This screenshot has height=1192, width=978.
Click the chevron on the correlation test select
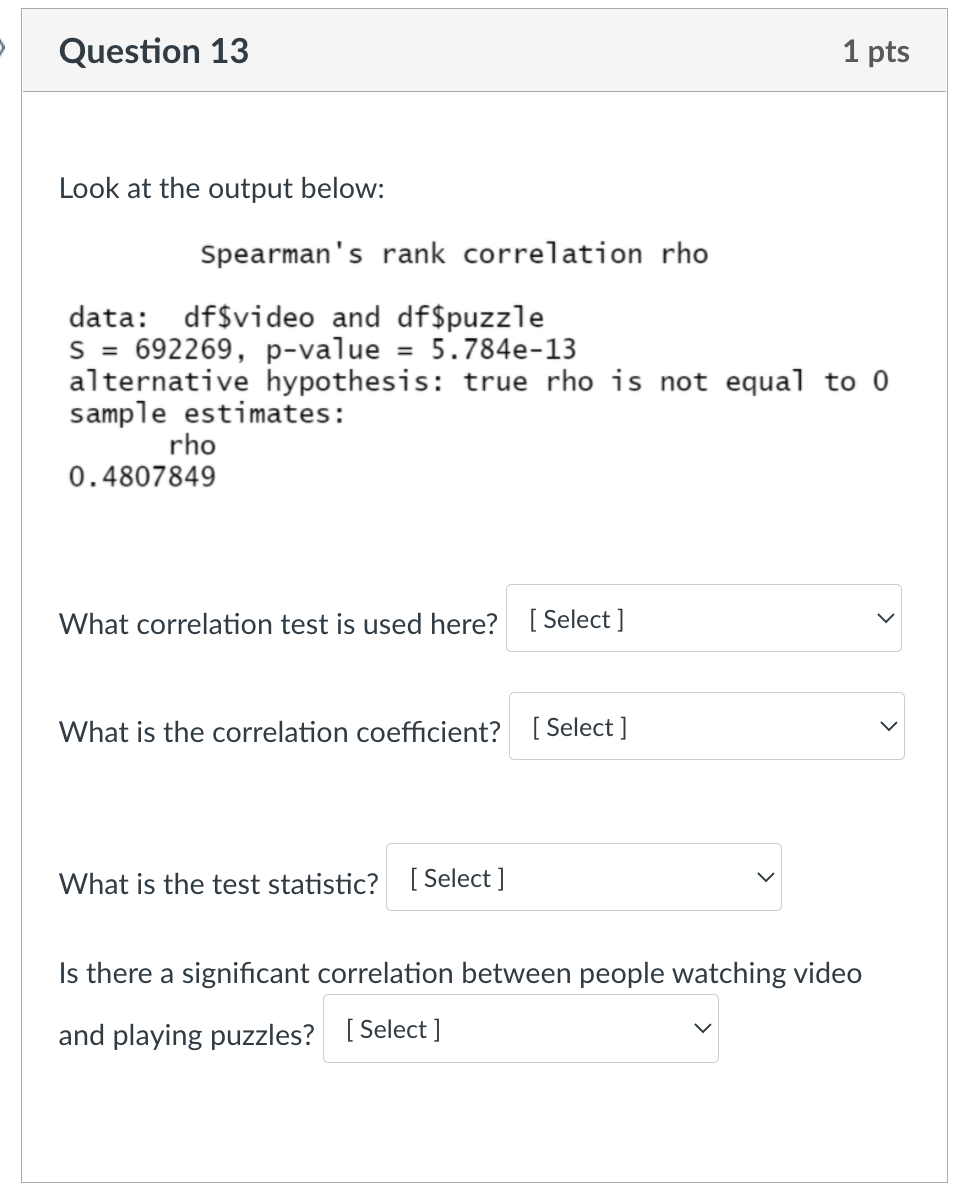(884, 618)
